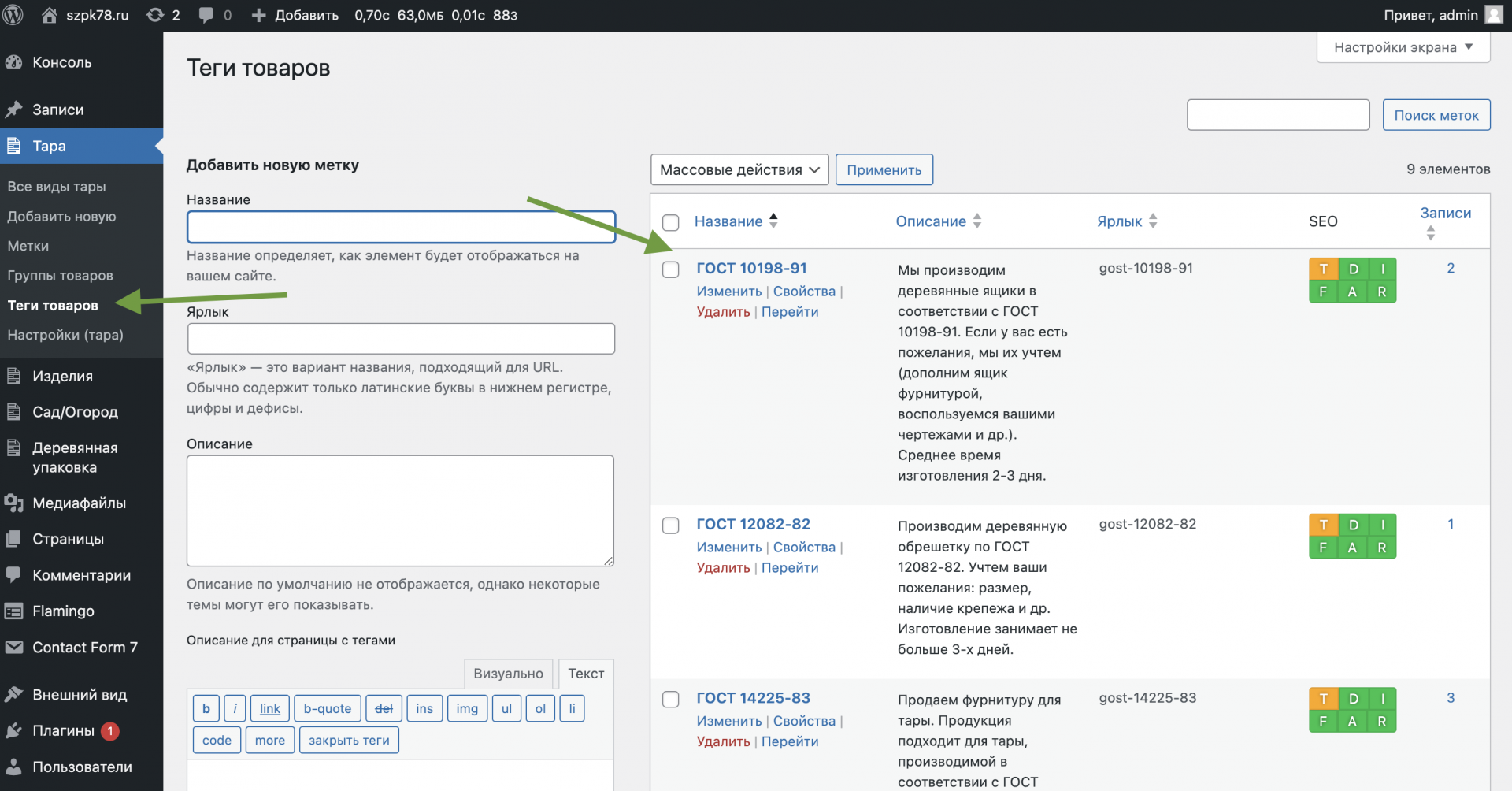Screen dimensions: 1512x791
Task: Focus the Название input field
Action: click(401, 227)
